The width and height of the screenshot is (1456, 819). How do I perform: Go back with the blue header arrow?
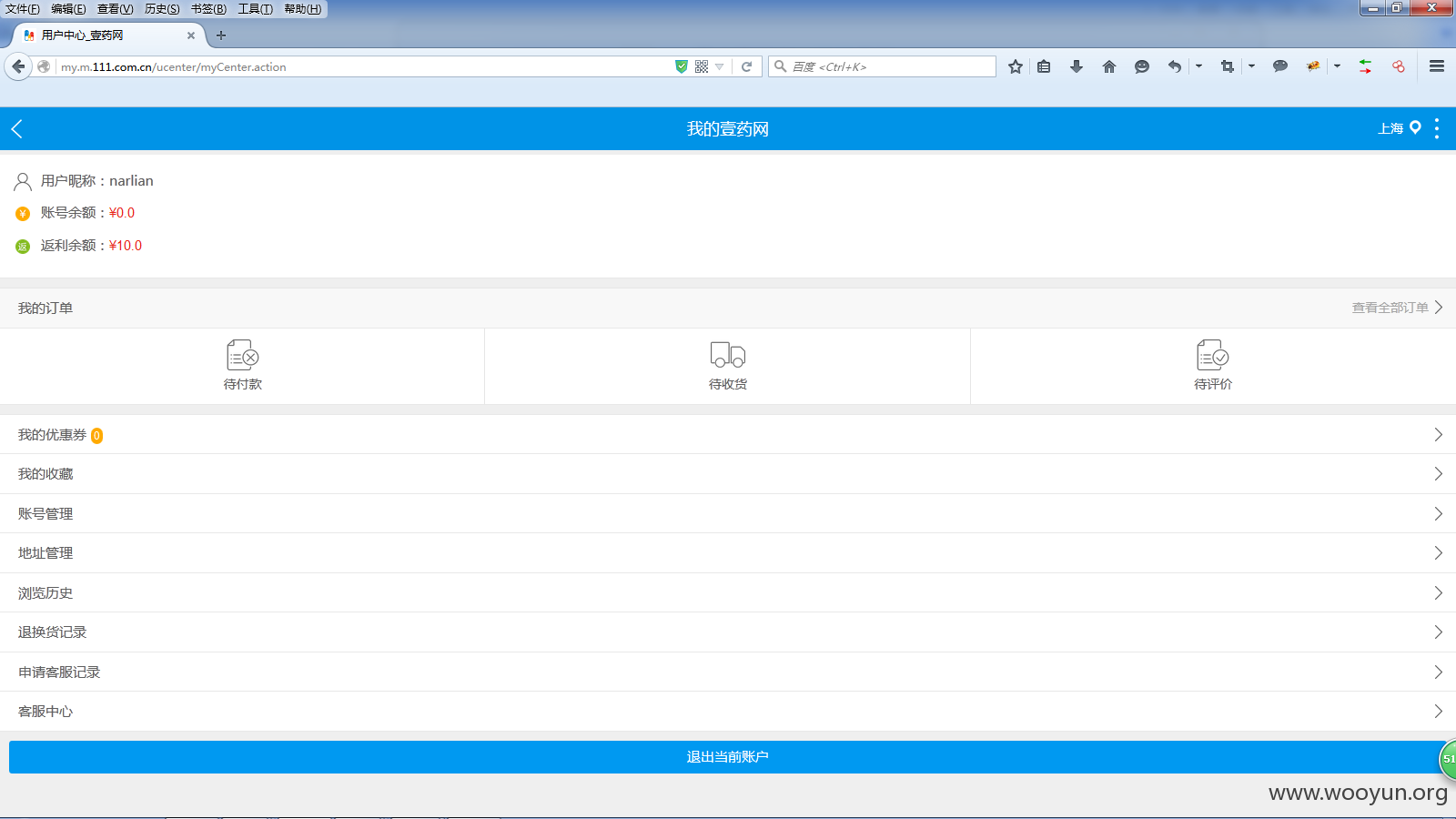pos(16,129)
